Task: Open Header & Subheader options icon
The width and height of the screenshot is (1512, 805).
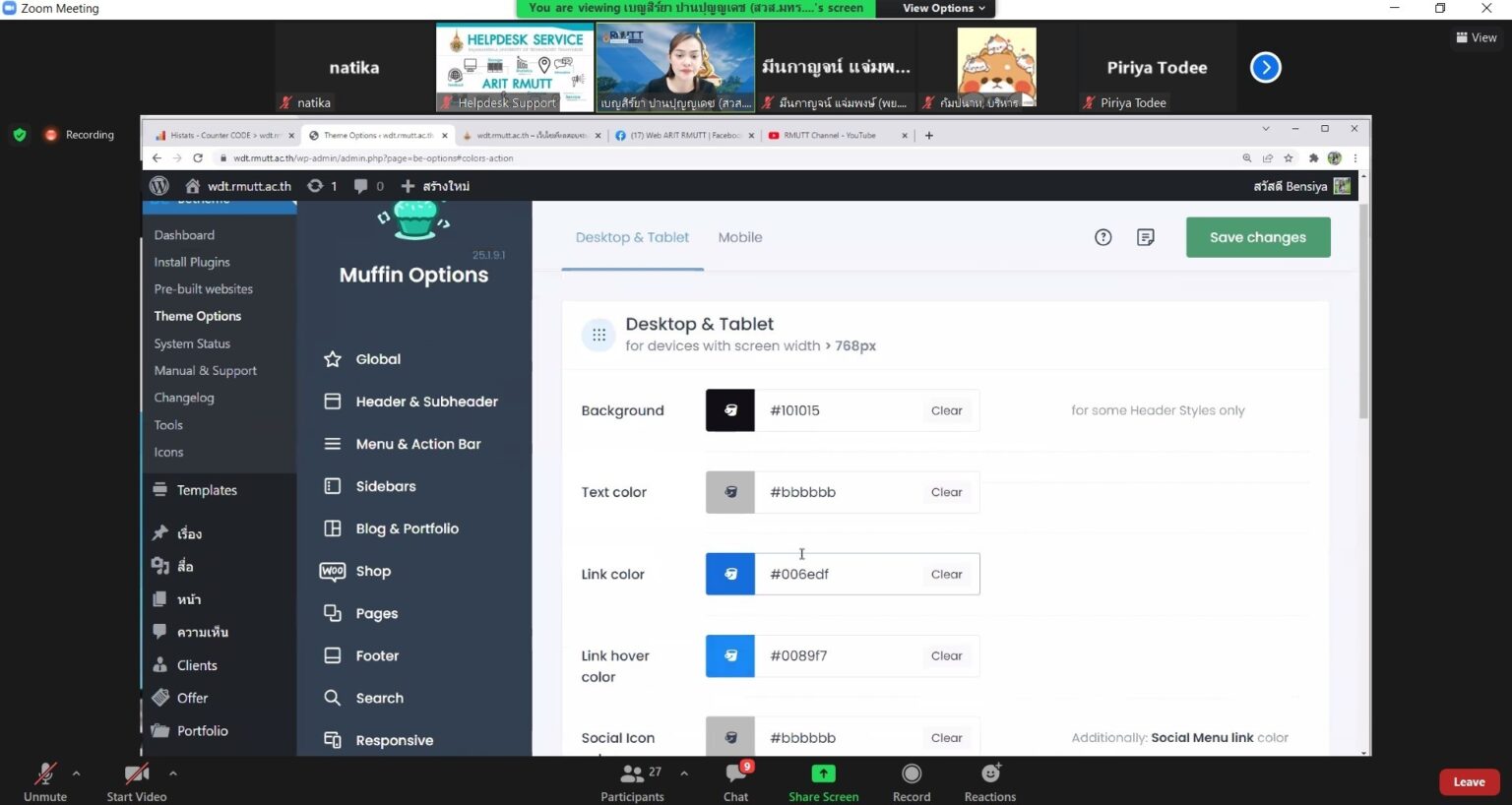Action: (x=333, y=402)
